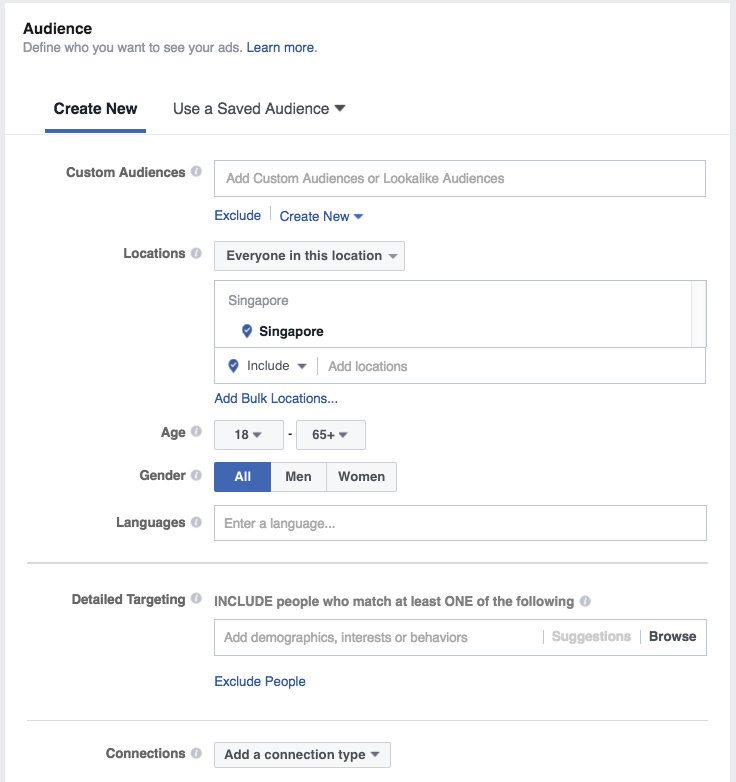Click info icon next to Detailed Targeting

196,600
